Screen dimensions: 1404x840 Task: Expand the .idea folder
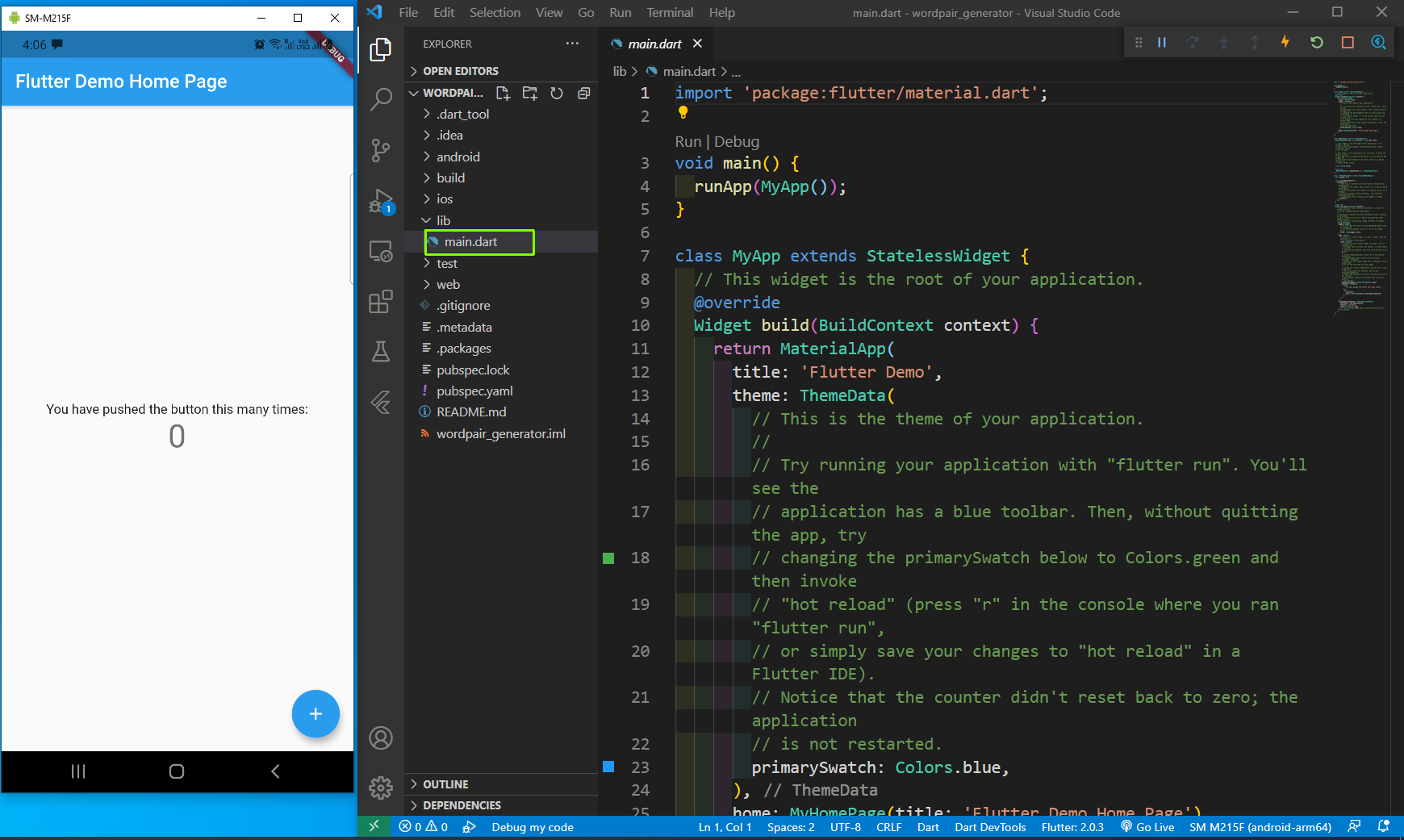tap(449, 135)
